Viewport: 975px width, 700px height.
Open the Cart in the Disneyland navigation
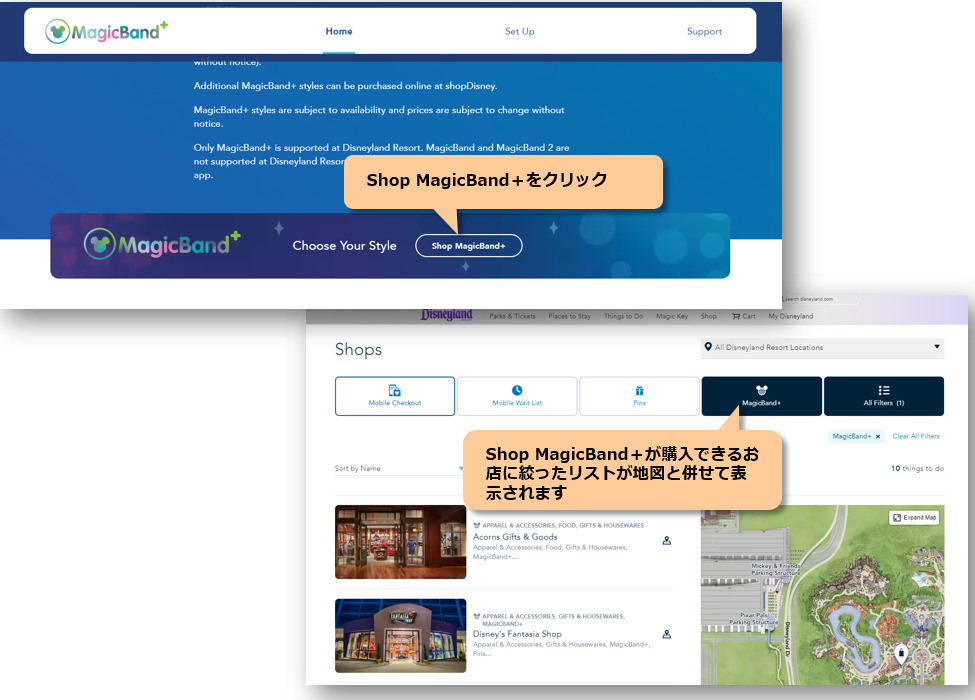[744, 316]
